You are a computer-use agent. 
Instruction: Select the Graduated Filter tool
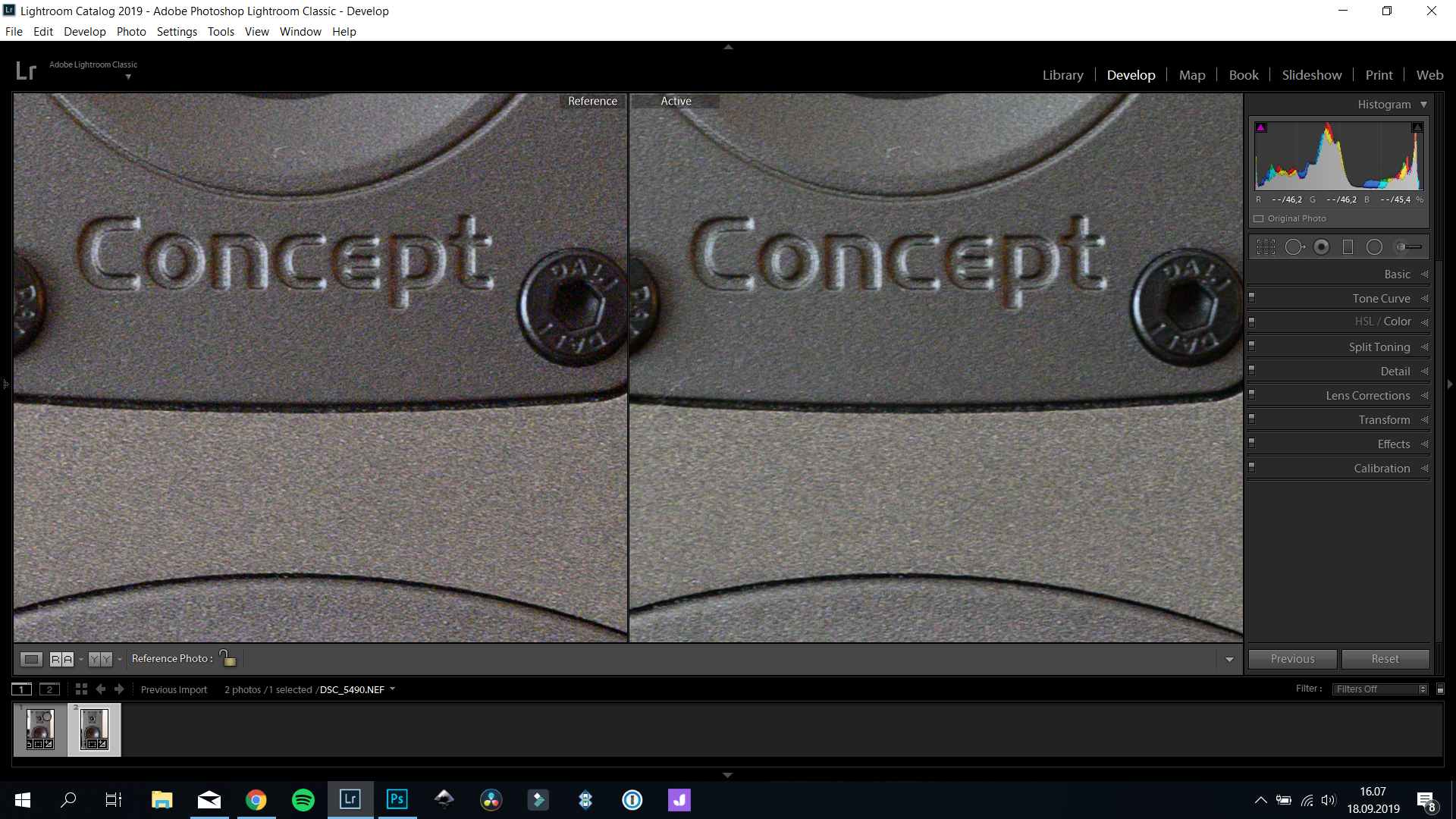click(x=1348, y=246)
